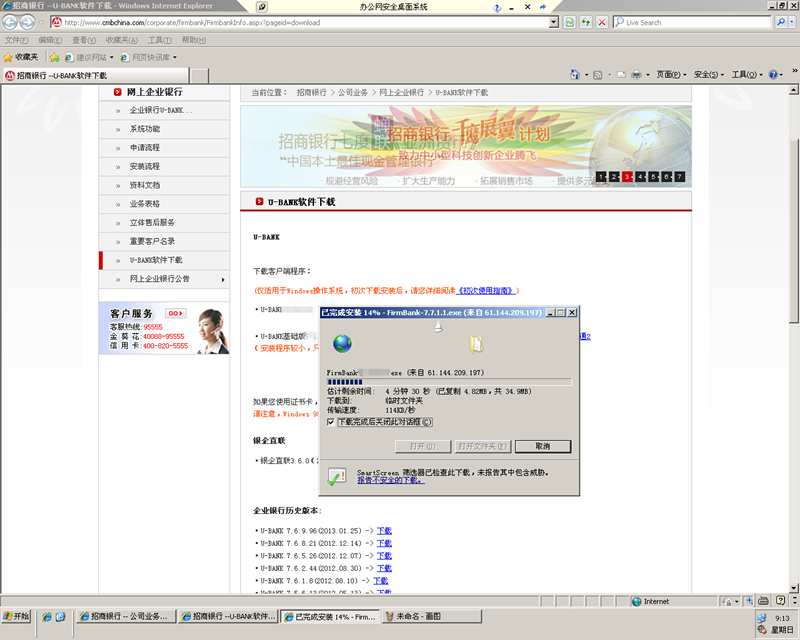Select banner slide number 1
Screen dimensions: 800x640
click(602, 177)
